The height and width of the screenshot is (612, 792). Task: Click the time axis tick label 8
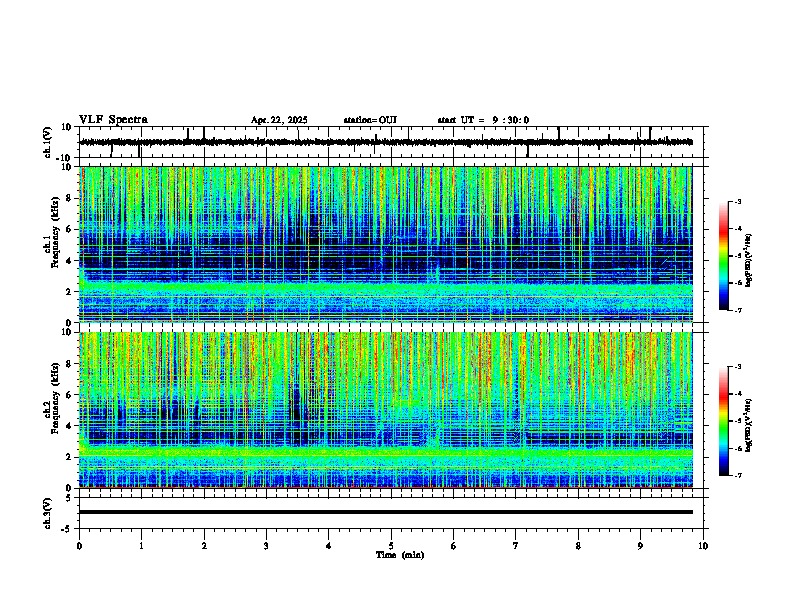tap(578, 546)
